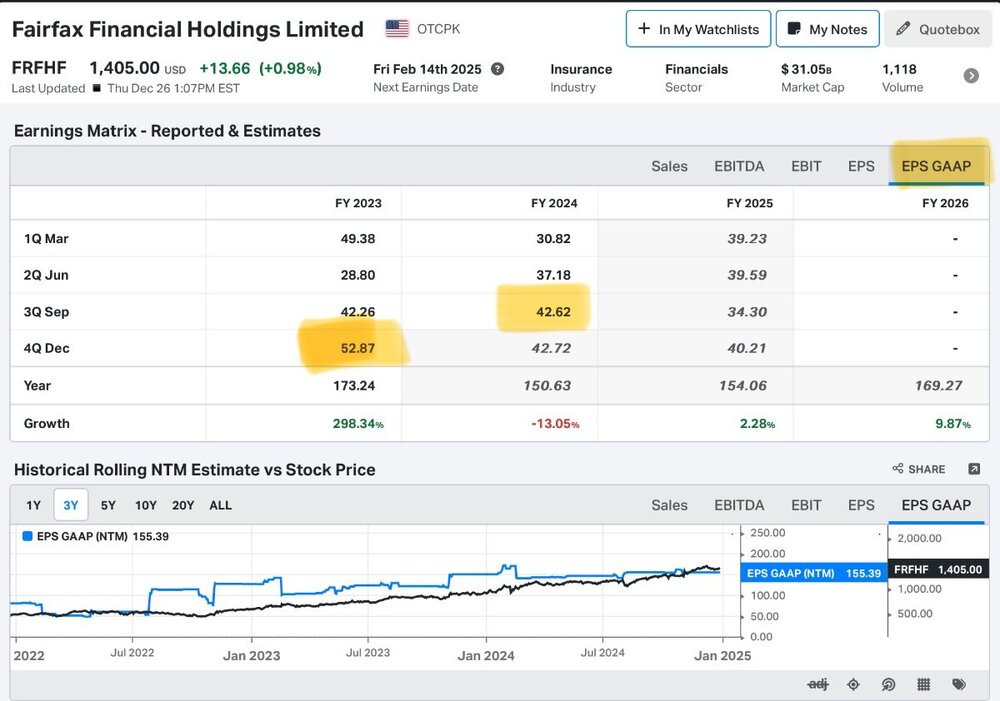Open the chart in expanded view
The width and height of the screenshot is (1000, 701).
coord(974,469)
